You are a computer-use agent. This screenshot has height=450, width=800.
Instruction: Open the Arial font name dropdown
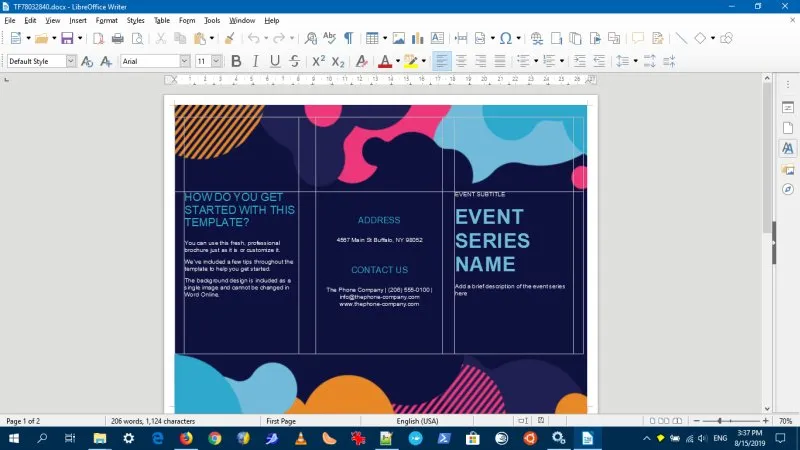pyautogui.click(x=185, y=61)
